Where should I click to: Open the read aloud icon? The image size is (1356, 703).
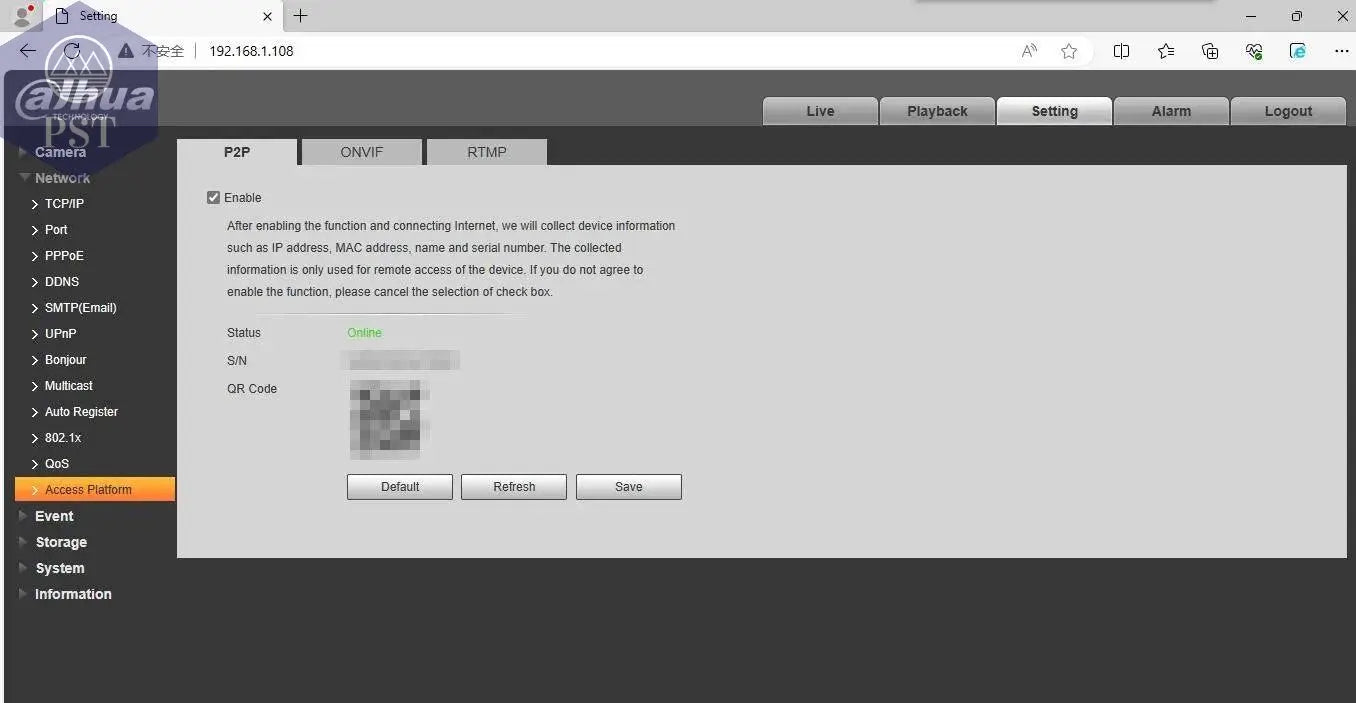(1029, 51)
